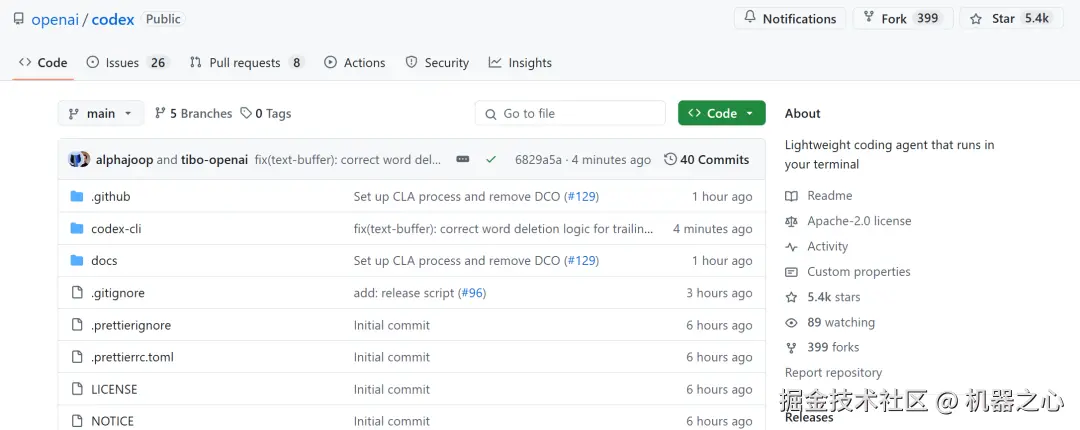Open the .gitignore file
This screenshot has width=1080, height=430.
click(x=118, y=293)
